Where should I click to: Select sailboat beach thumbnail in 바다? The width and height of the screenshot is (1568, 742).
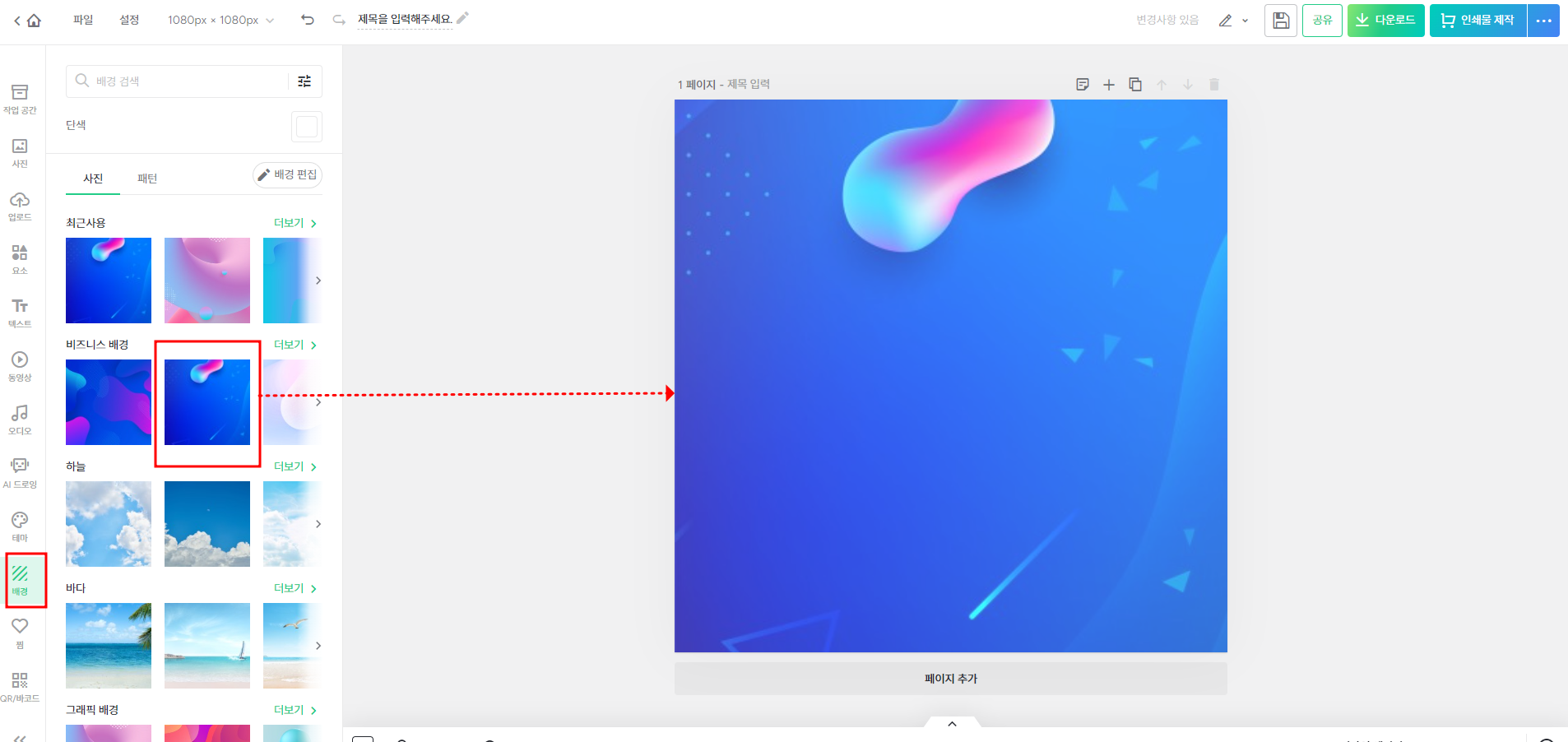pyautogui.click(x=207, y=646)
